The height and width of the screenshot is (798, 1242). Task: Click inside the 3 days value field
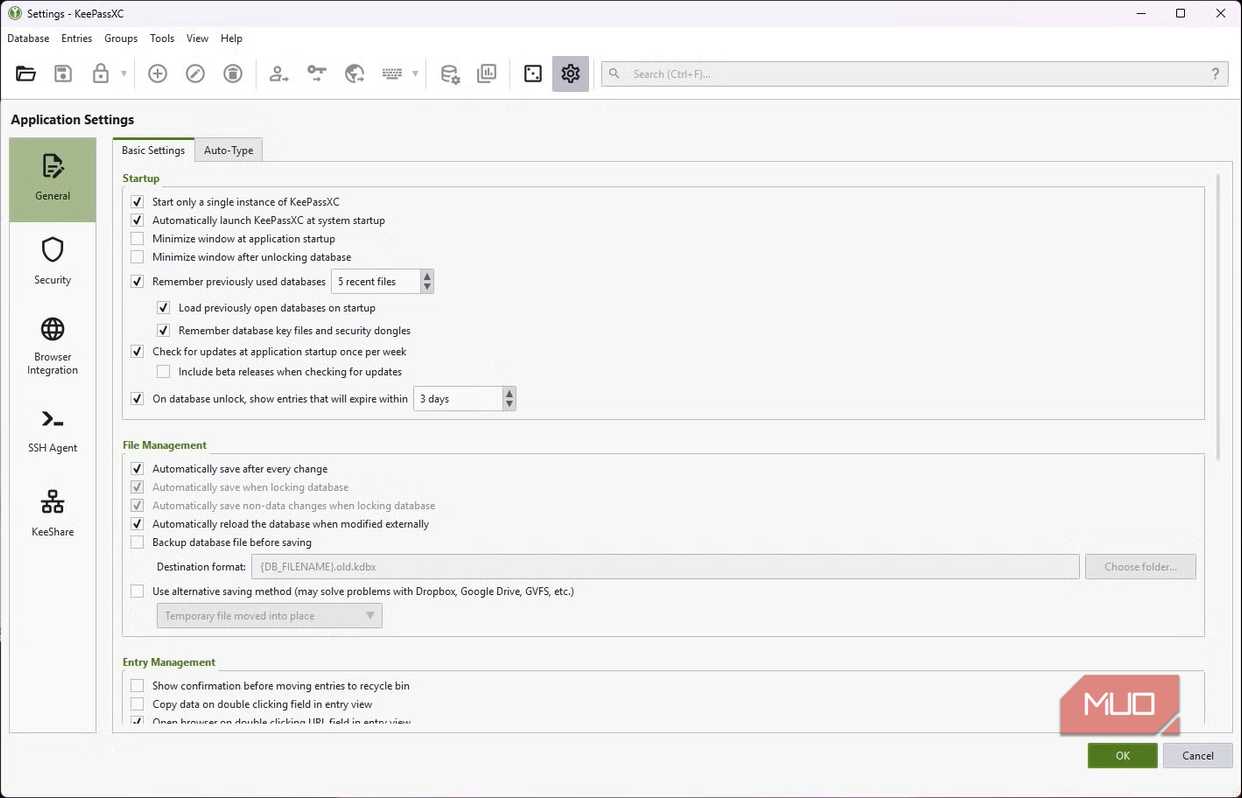pos(457,399)
